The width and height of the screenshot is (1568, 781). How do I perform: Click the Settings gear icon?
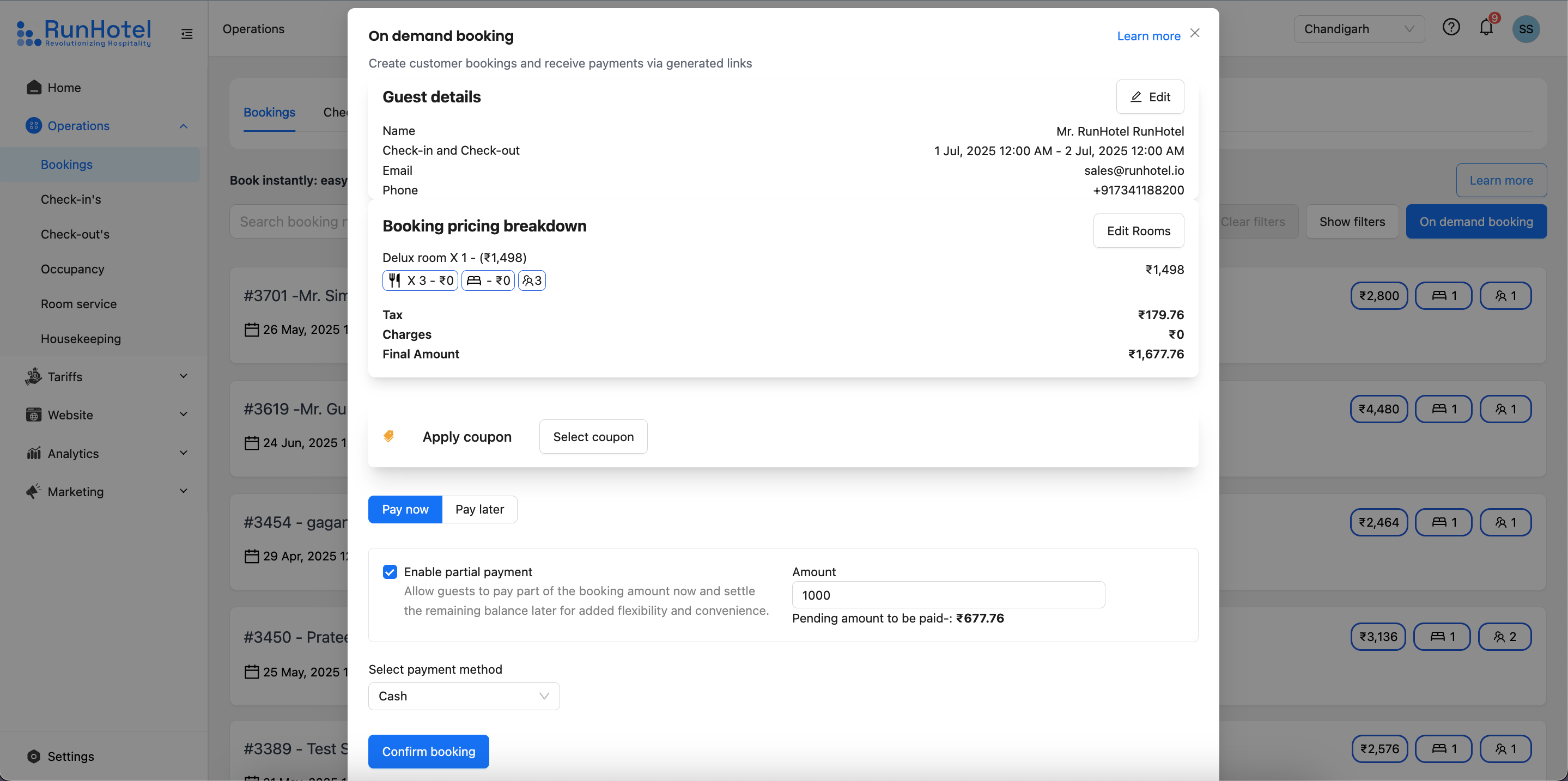[x=34, y=756]
